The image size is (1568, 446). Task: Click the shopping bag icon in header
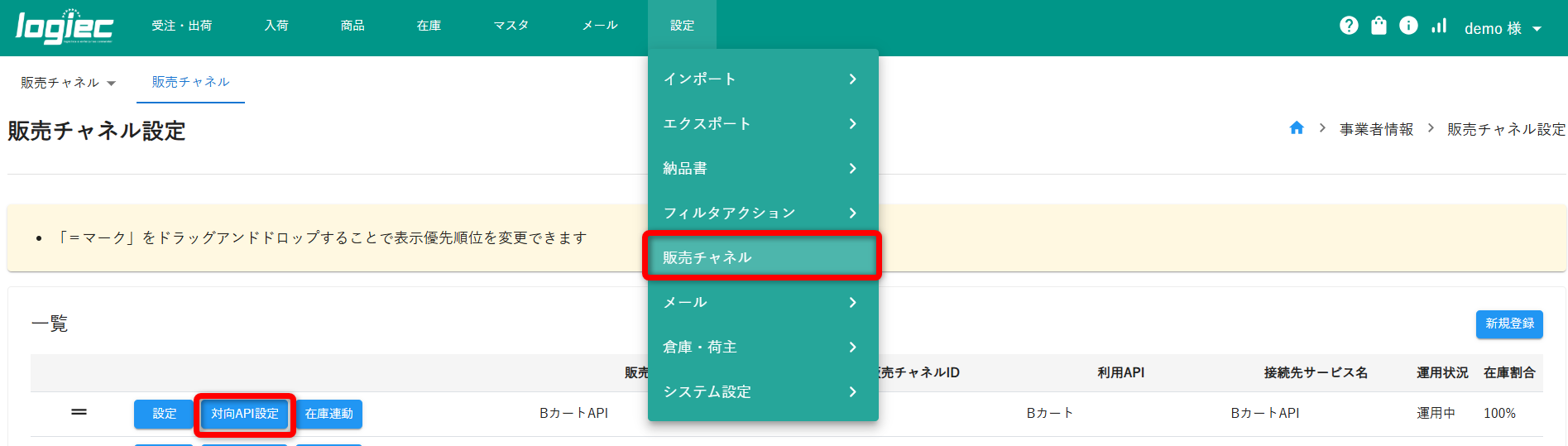pos(1379,26)
